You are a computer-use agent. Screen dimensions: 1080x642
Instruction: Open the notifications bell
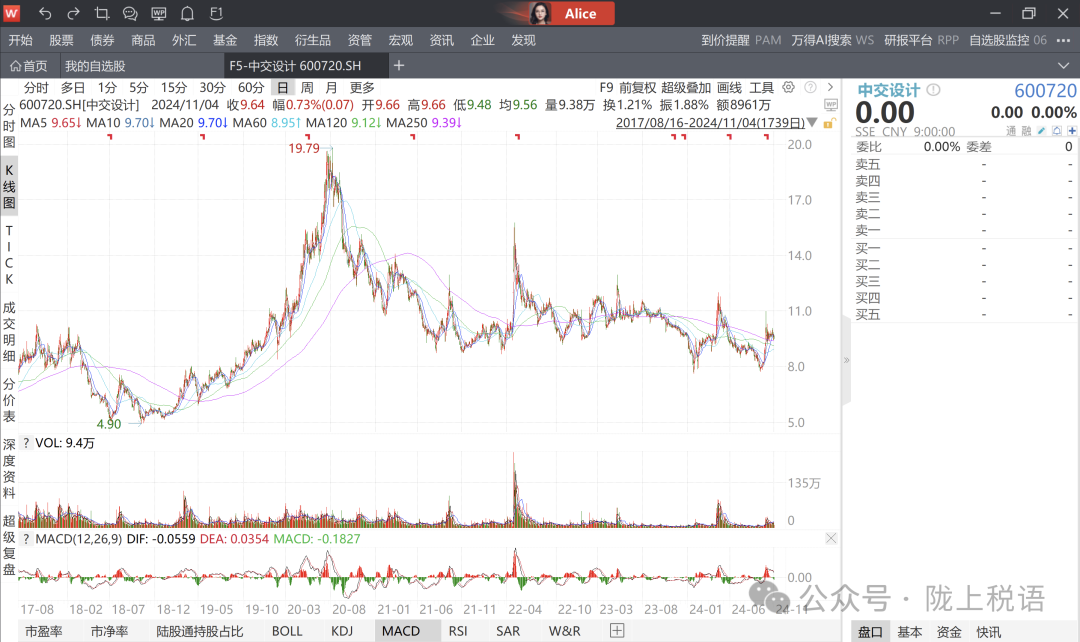click(187, 13)
